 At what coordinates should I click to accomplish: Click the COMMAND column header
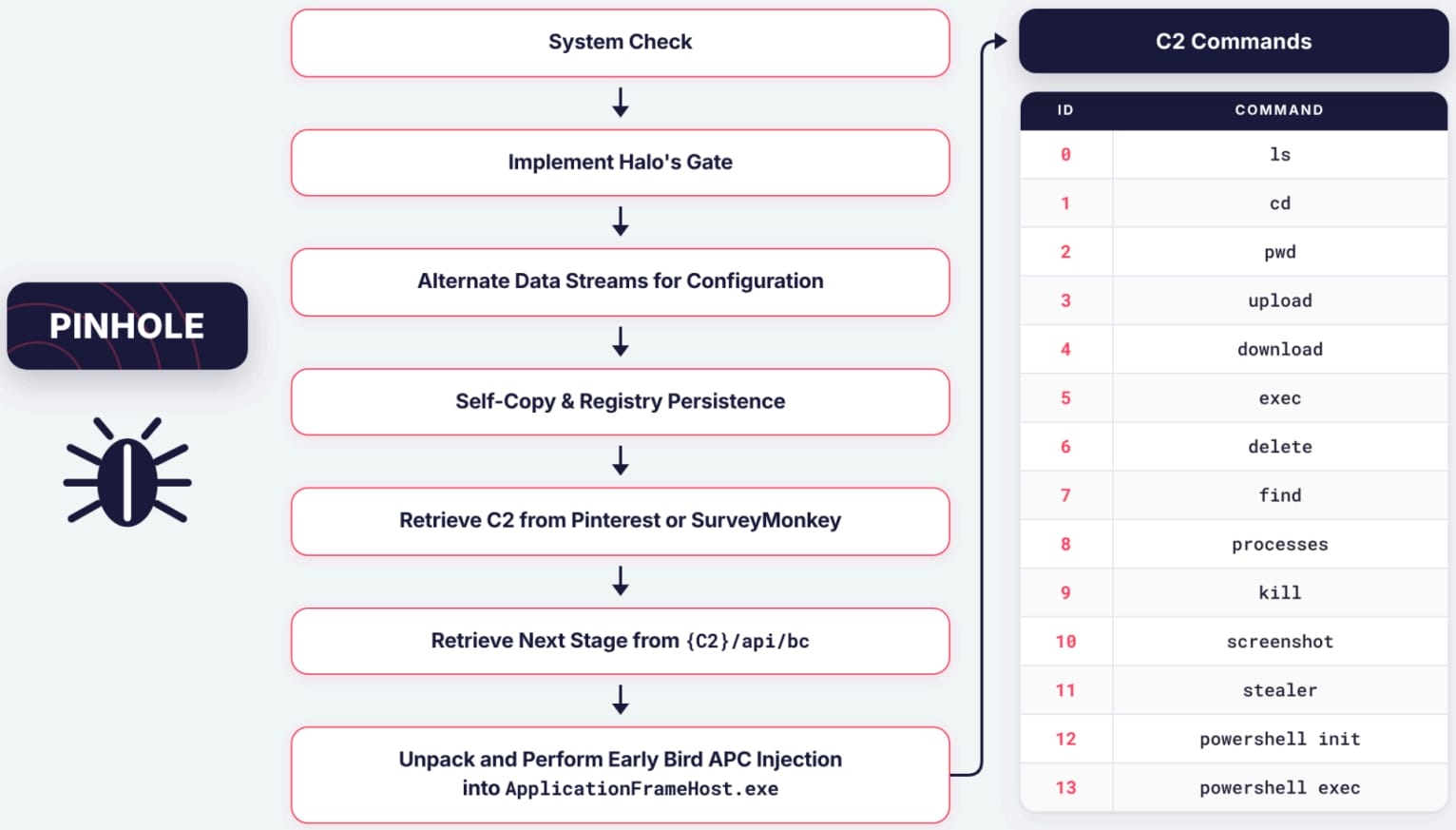tap(1279, 110)
